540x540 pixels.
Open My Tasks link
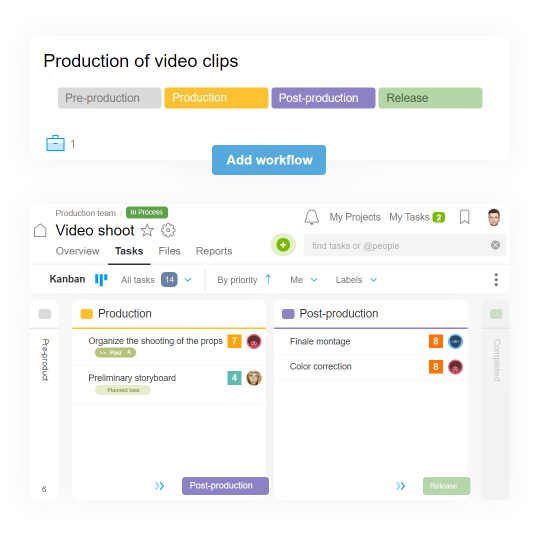[409, 217]
